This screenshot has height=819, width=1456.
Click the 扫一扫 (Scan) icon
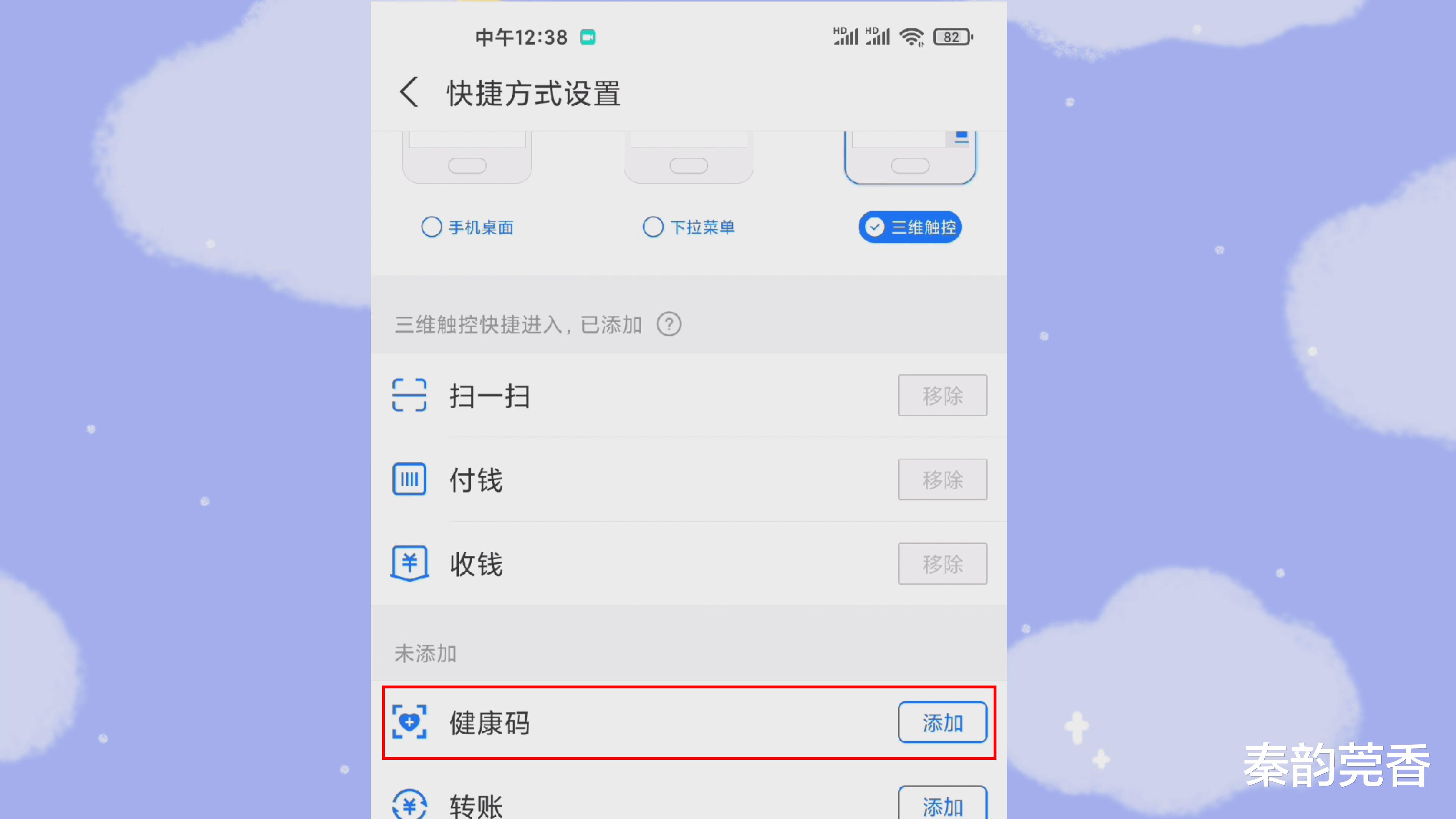pos(410,395)
